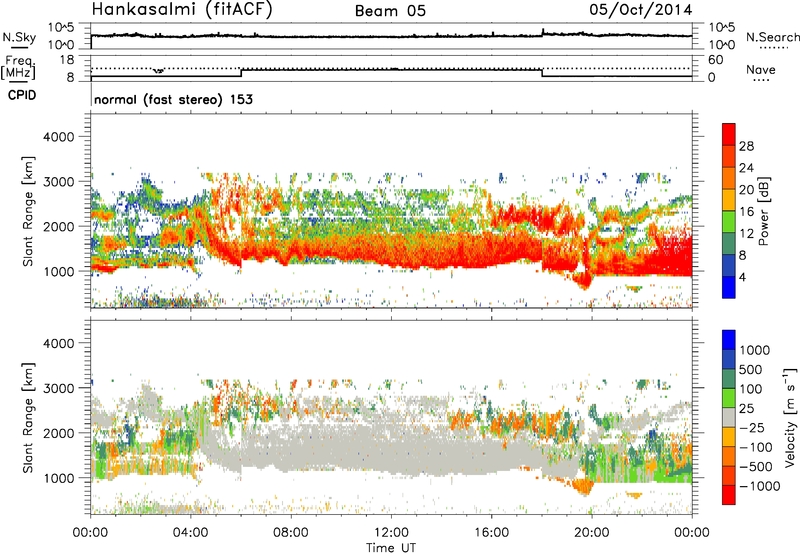This screenshot has width=800, height=554.
Task: Click the 'N.Search' legend label
Action: pyautogui.click(x=772, y=37)
